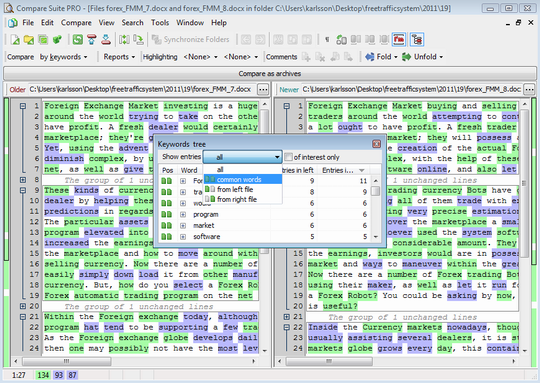Click the document with green arrow icon
The width and height of the screenshot is (540, 383).
pyautogui.click(x=138, y=40)
